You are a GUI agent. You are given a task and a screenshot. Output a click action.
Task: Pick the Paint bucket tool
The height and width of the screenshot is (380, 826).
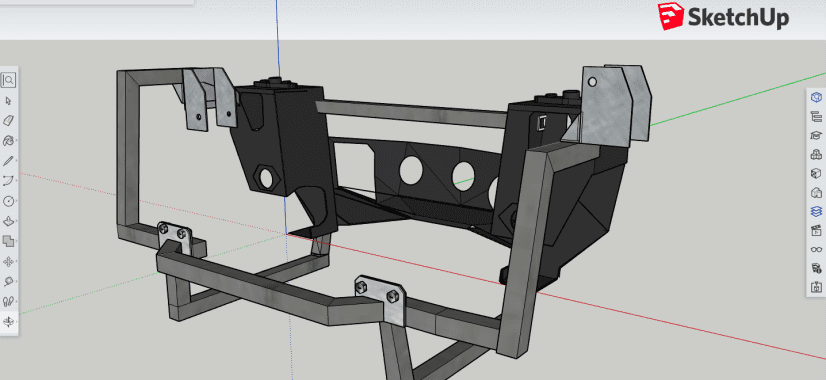(9, 141)
